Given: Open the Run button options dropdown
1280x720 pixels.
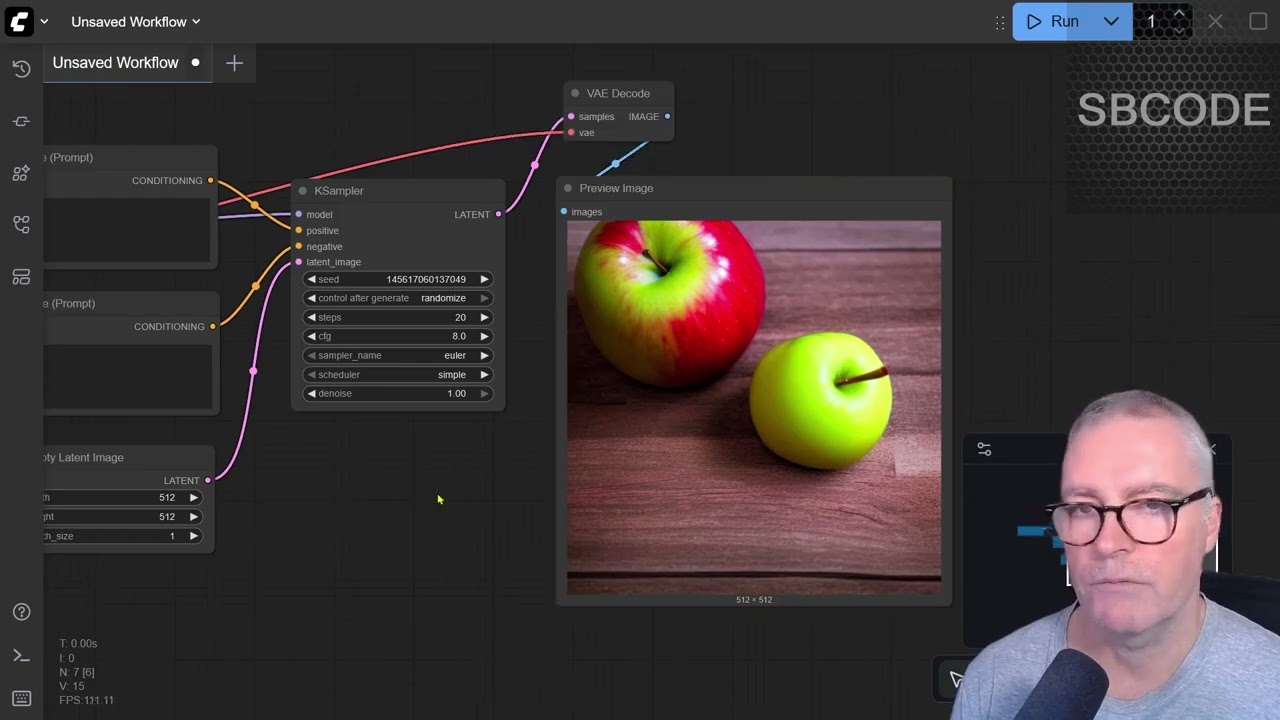Looking at the screenshot, I should tap(1111, 21).
